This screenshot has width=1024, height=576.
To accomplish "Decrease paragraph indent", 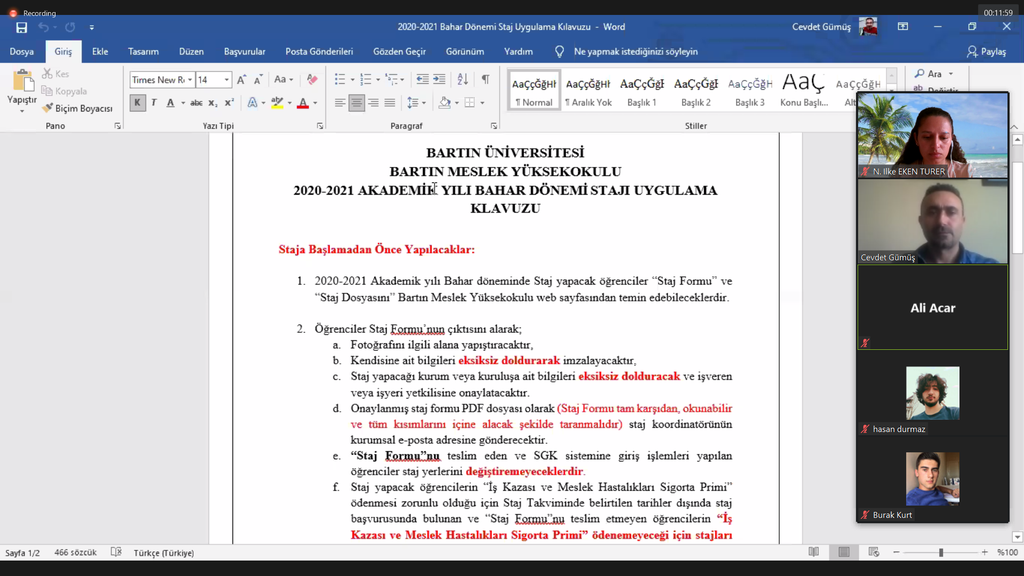I will 423,80.
